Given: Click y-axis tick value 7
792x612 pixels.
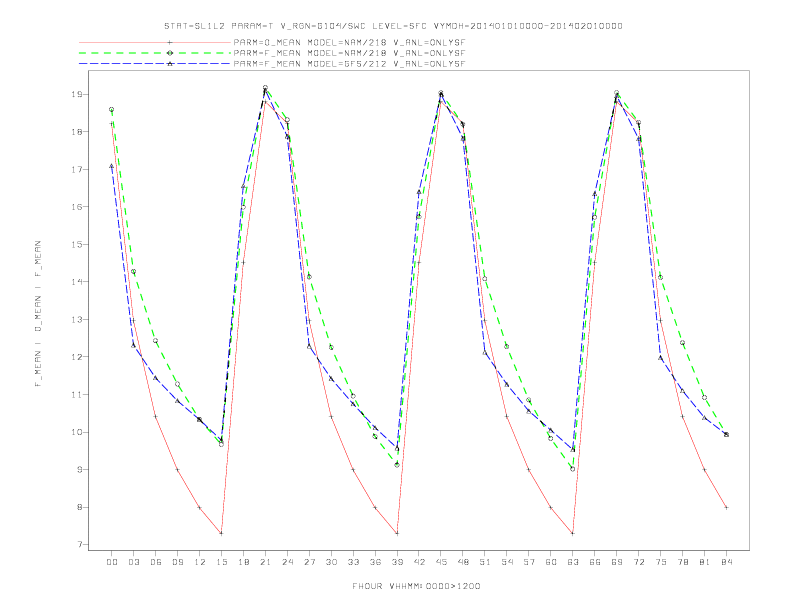Looking at the screenshot, I should (81, 545).
